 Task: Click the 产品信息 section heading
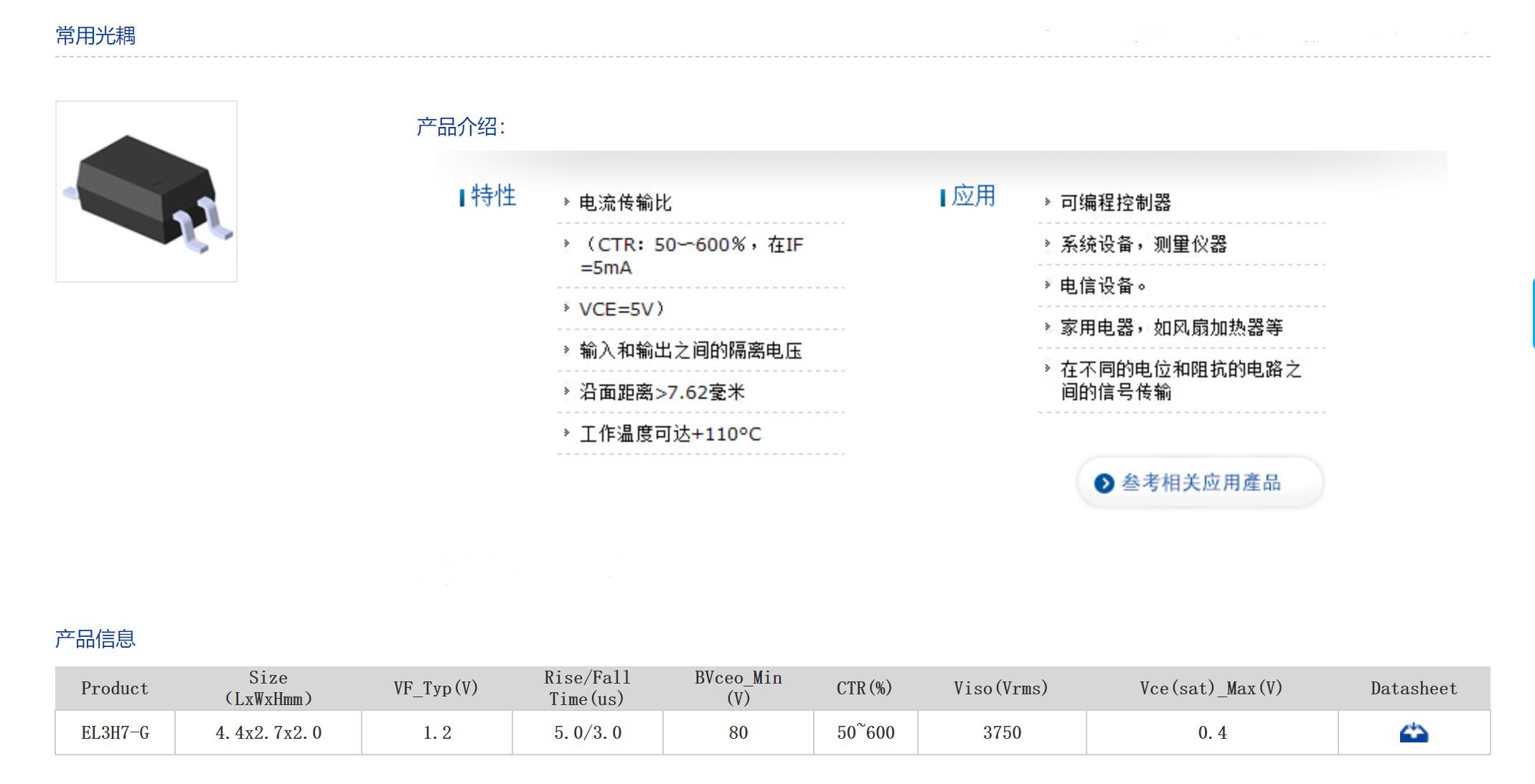click(95, 638)
